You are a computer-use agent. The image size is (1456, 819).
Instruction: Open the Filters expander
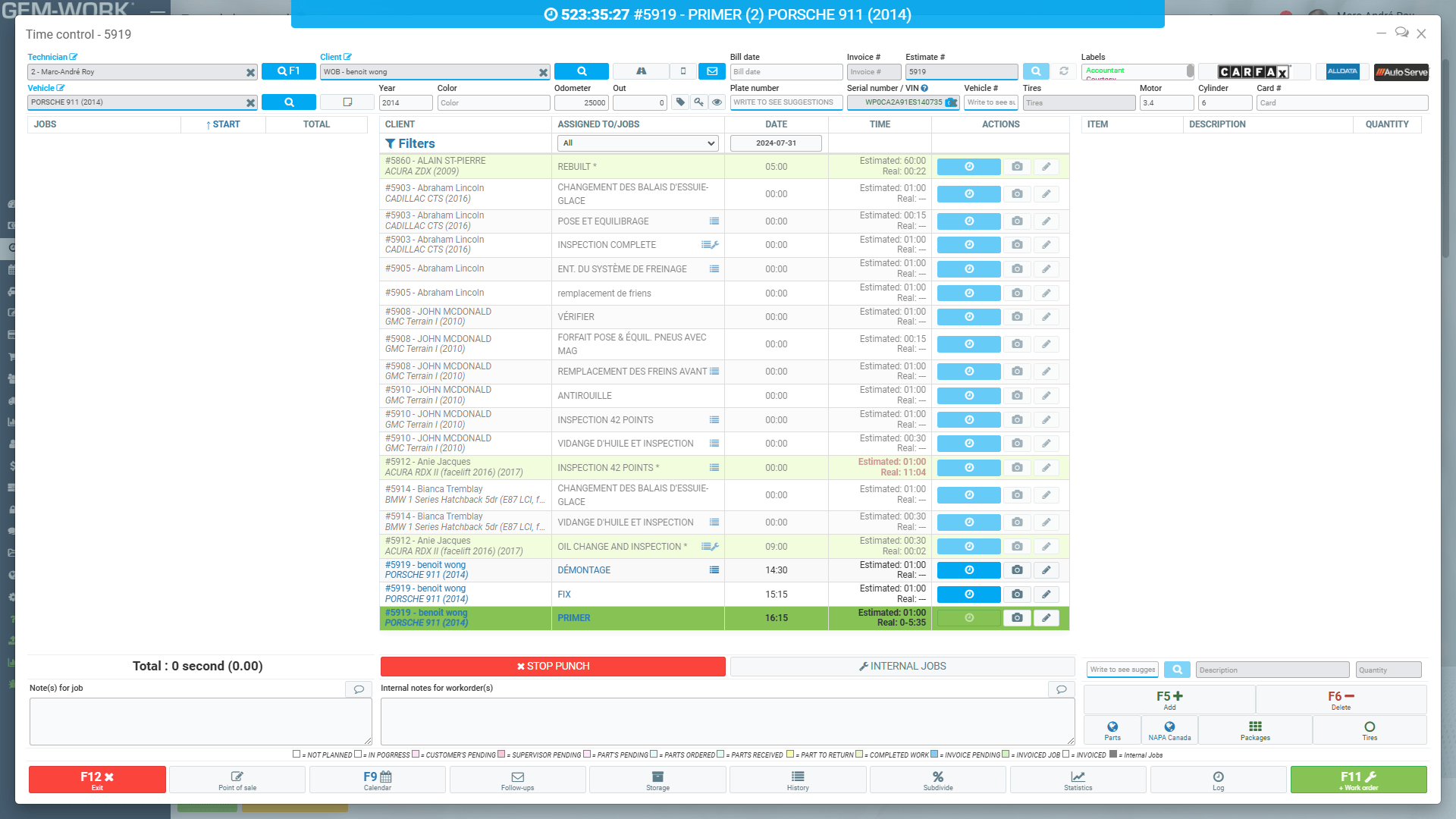pyautogui.click(x=410, y=143)
